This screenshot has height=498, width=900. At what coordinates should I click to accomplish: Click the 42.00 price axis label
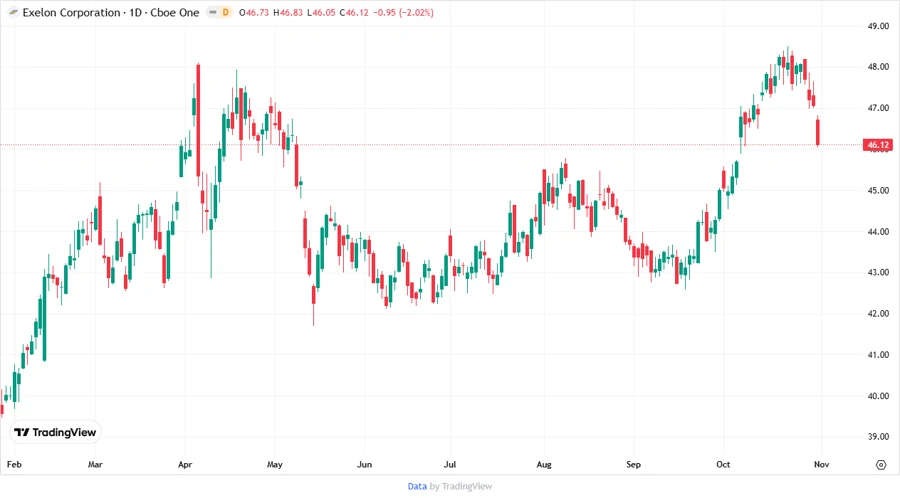click(x=878, y=314)
